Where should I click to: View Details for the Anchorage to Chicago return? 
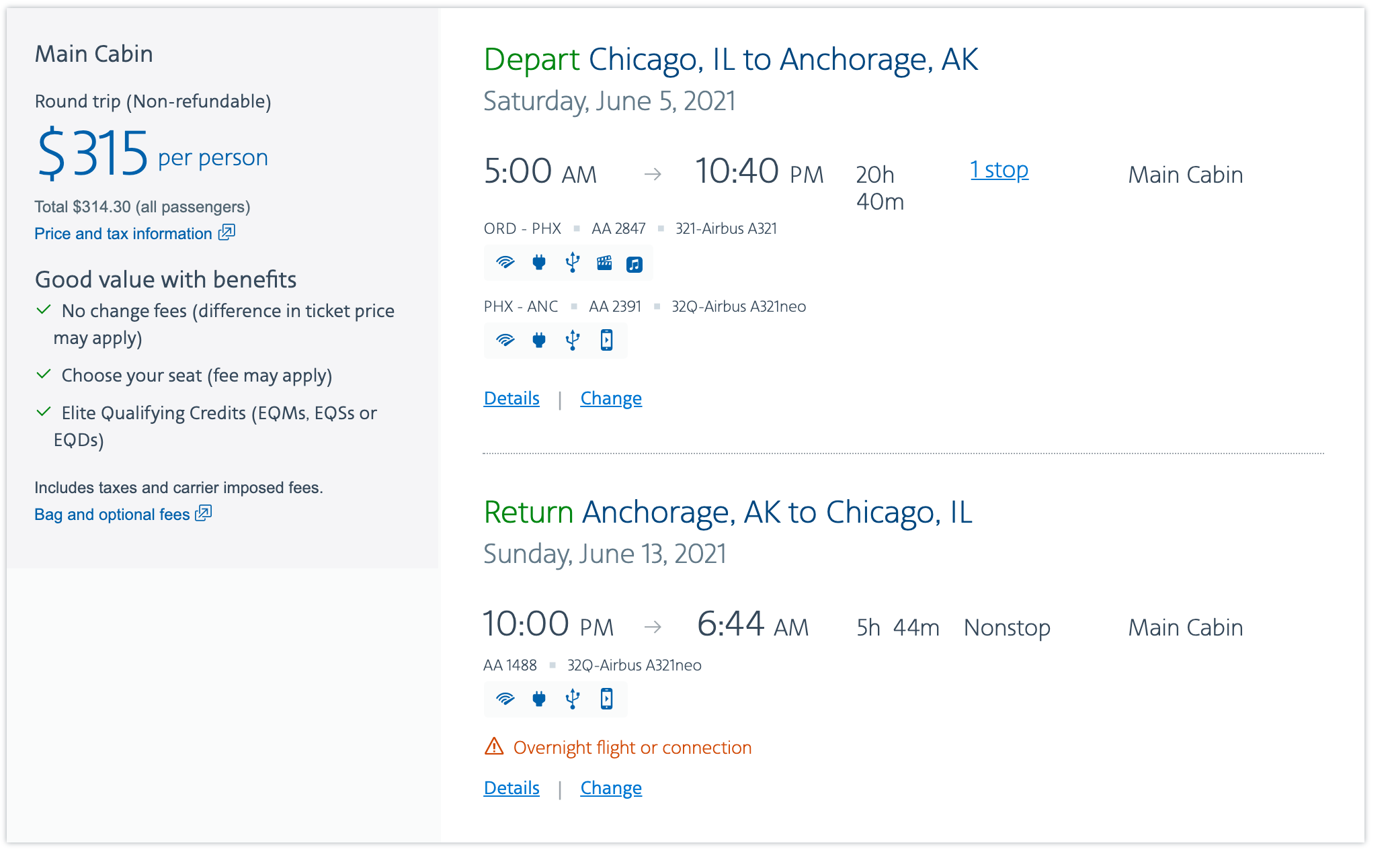point(512,788)
